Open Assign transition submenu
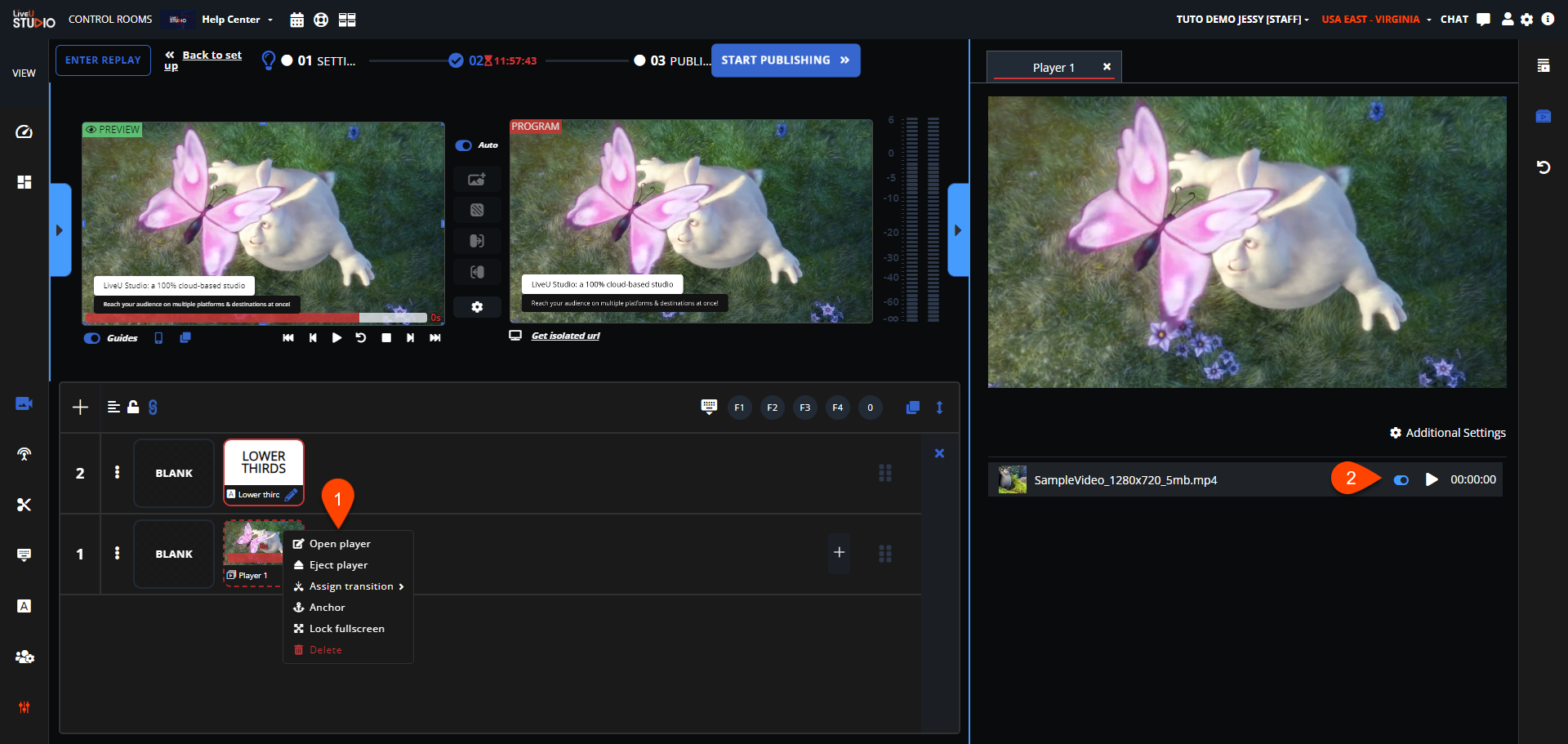This screenshot has height=744, width=1568. click(349, 586)
